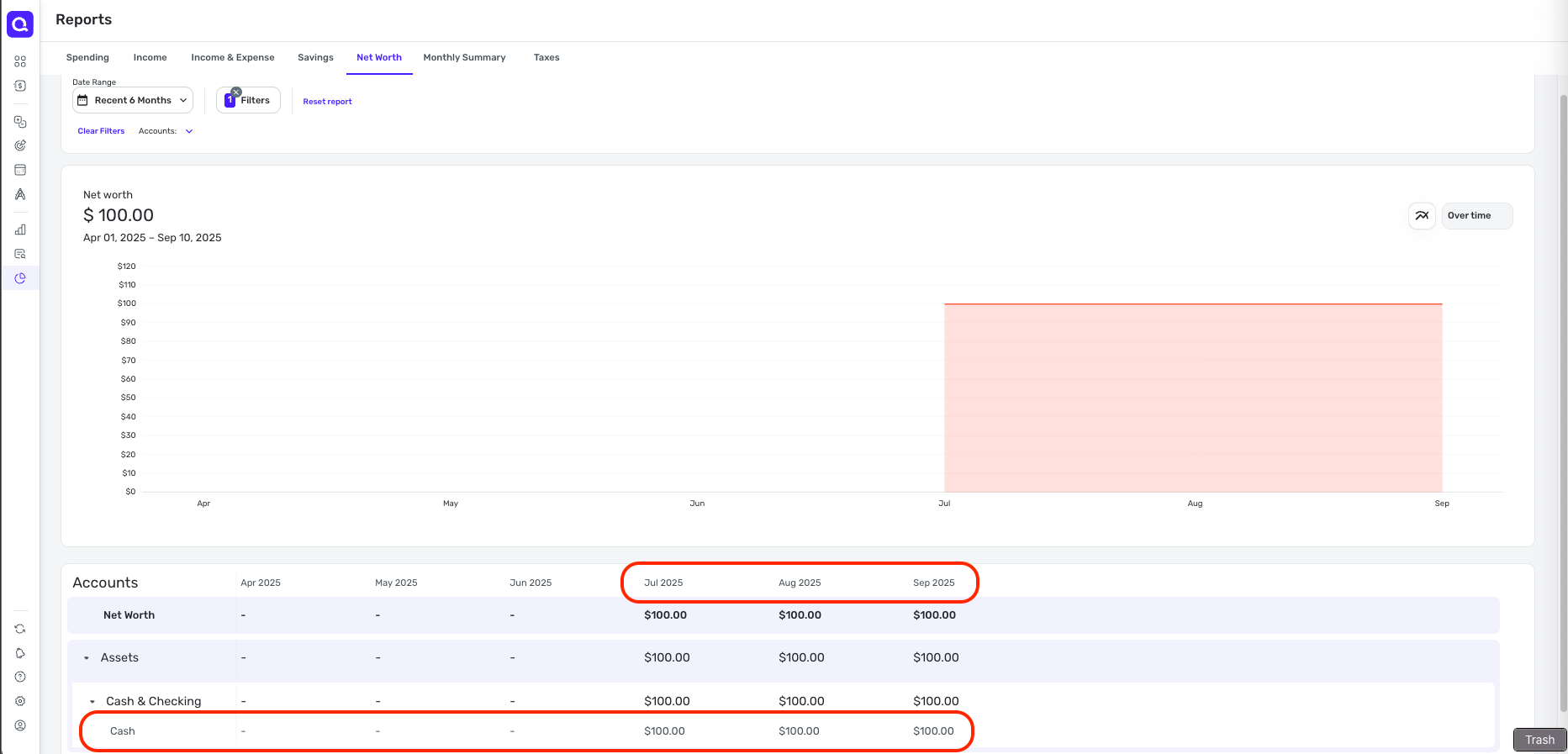
Task: Open the settings gear icon
Action: click(20, 701)
